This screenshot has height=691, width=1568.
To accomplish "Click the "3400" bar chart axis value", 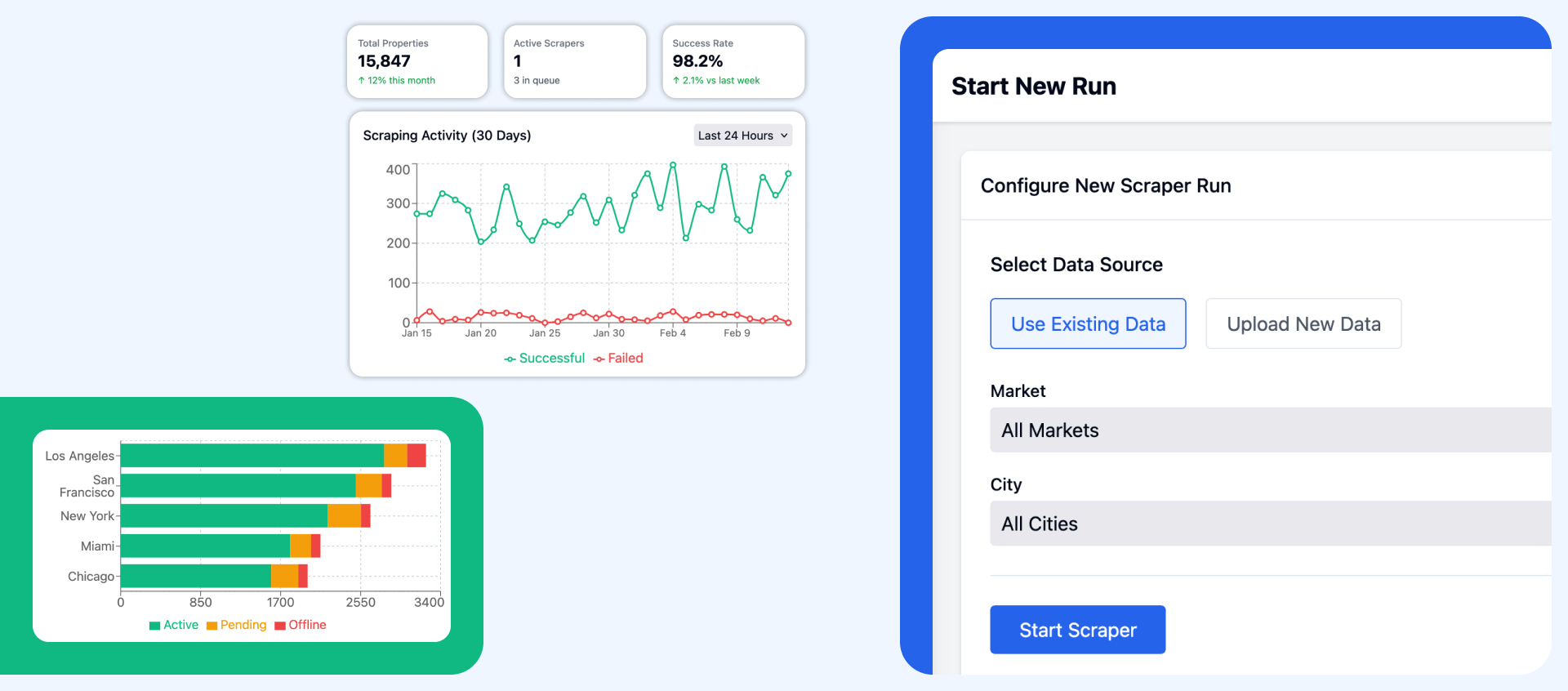I will click(x=429, y=603).
